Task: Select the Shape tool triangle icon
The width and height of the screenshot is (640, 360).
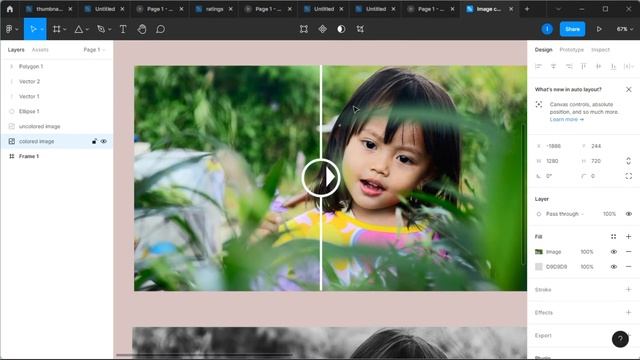Action: pyautogui.click(x=79, y=29)
